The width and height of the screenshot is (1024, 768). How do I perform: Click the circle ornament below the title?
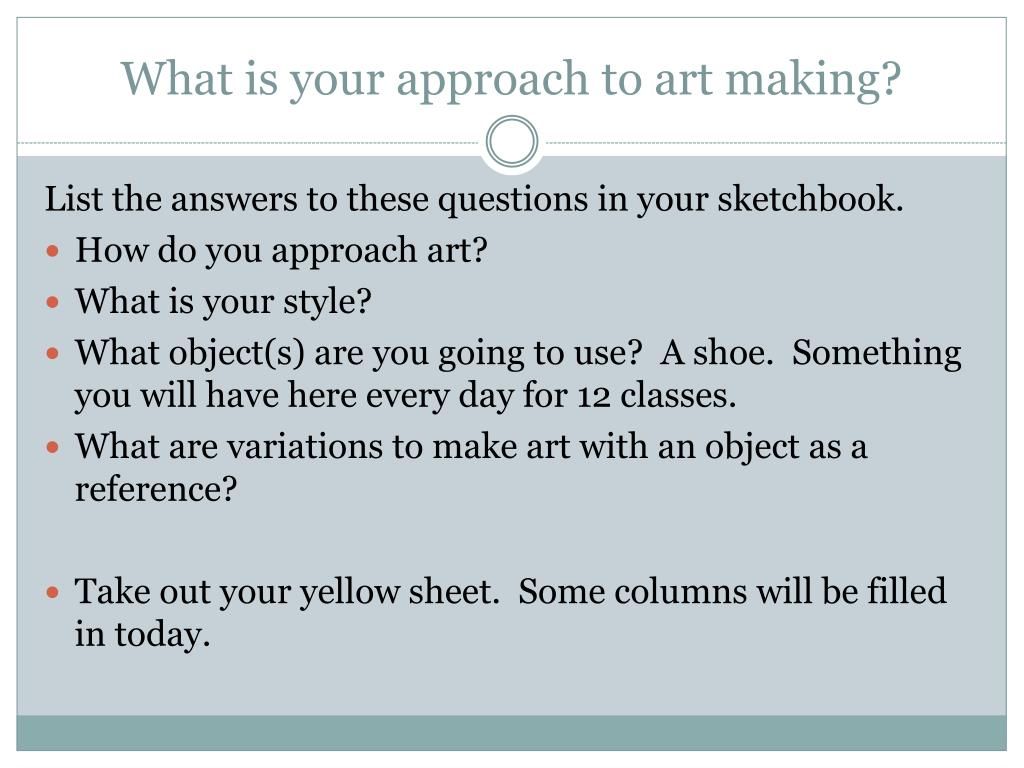tap(512, 142)
